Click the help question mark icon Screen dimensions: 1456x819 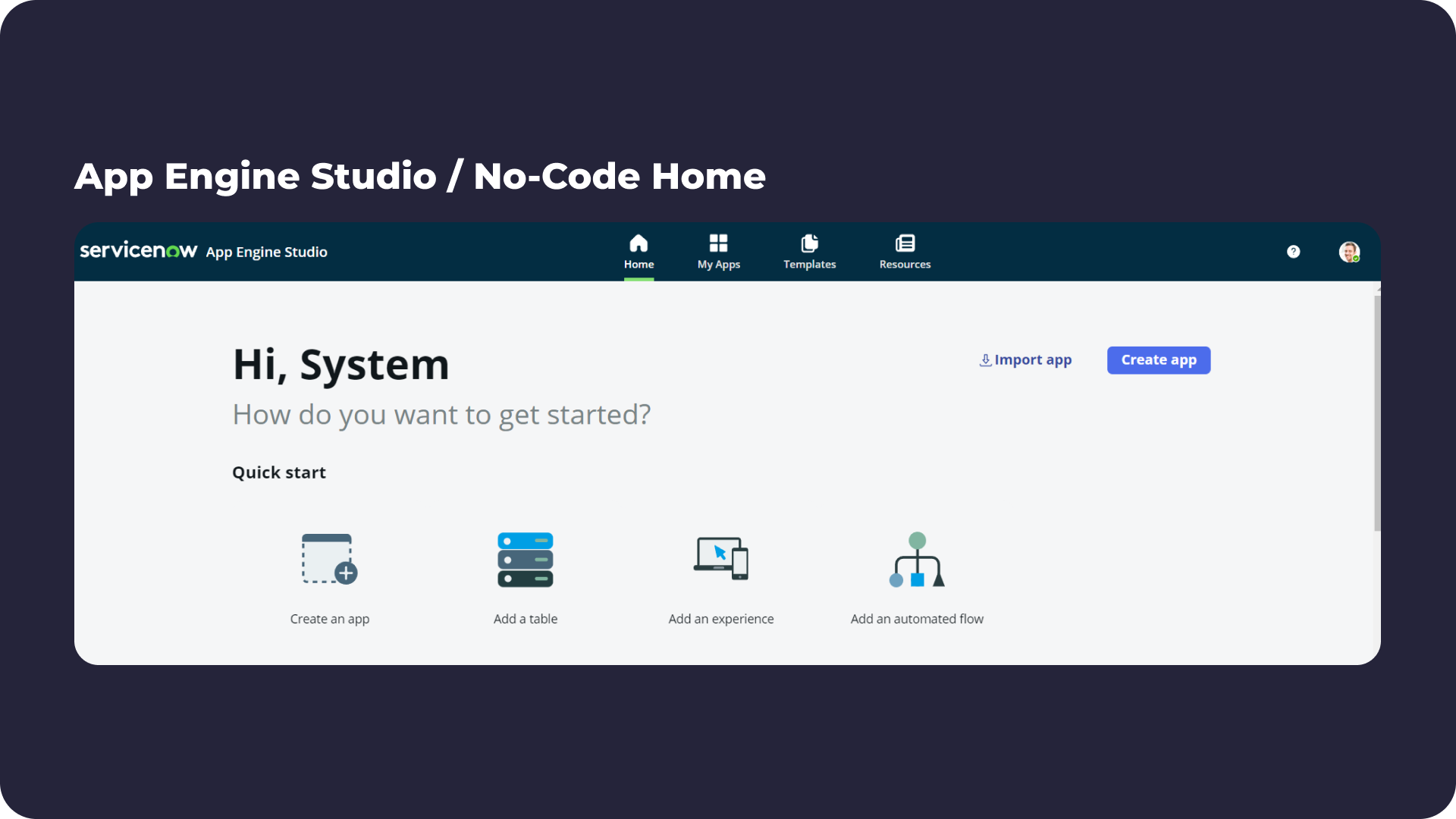[1293, 251]
